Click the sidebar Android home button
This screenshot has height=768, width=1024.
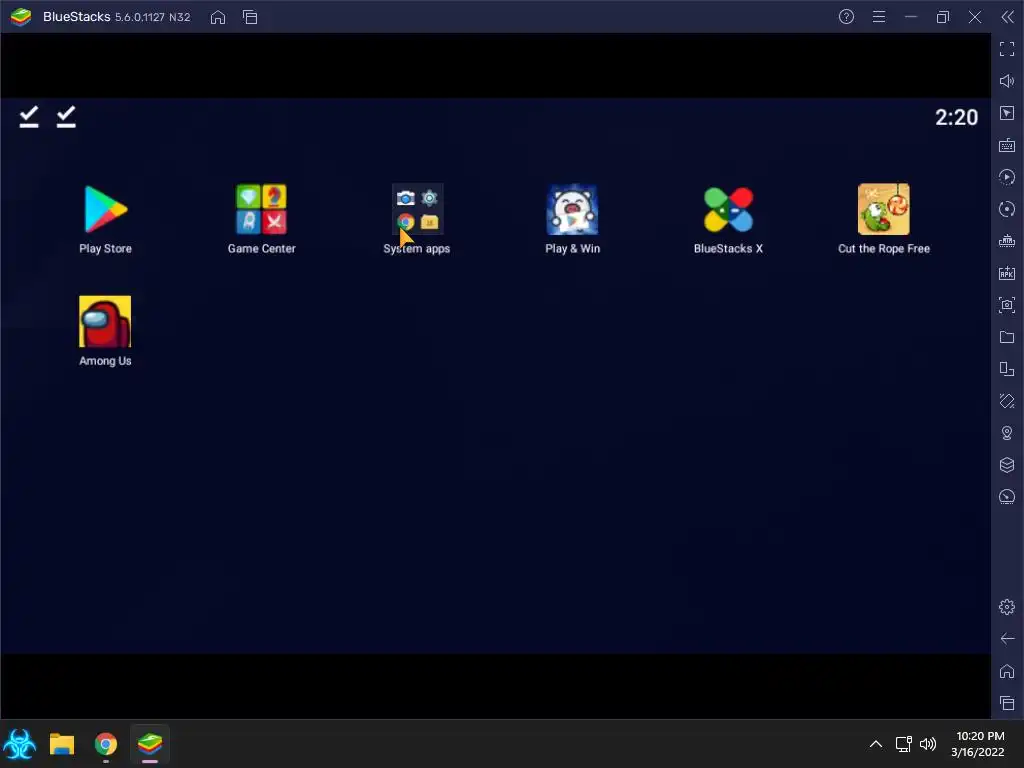pos(1007,671)
